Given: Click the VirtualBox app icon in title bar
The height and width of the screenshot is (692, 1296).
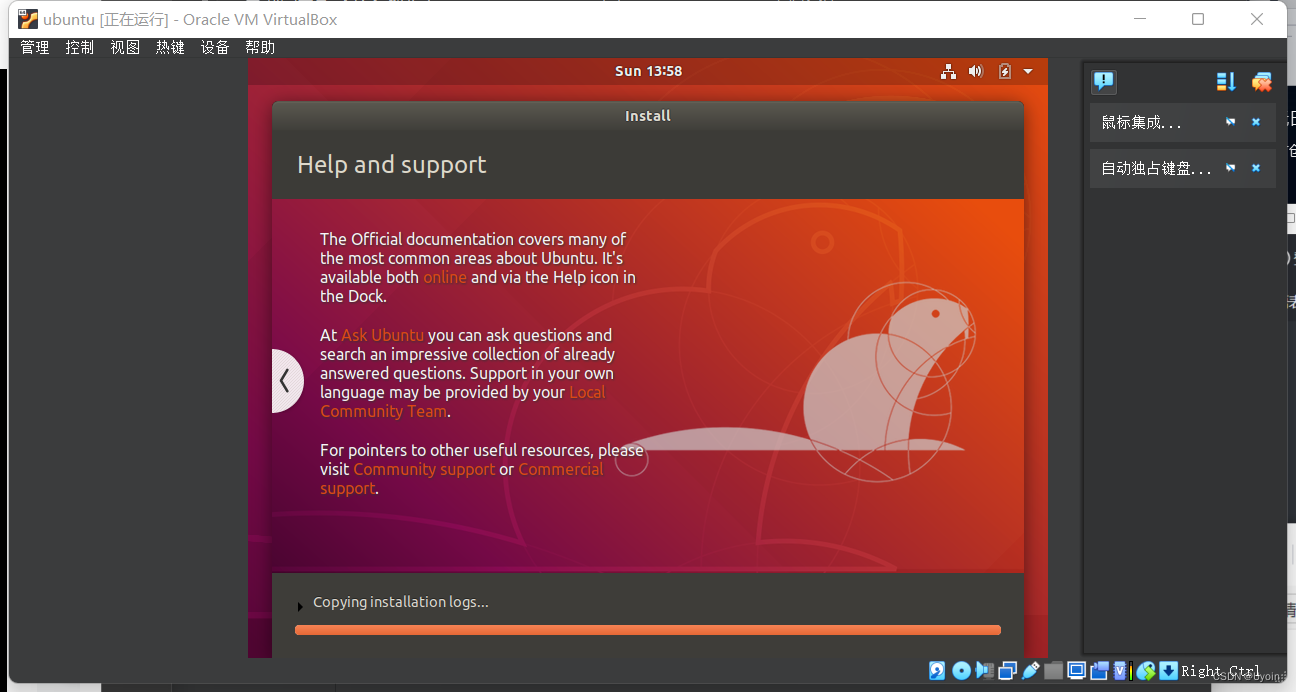Looking at the screenshot, I should [x=28, y=19].
